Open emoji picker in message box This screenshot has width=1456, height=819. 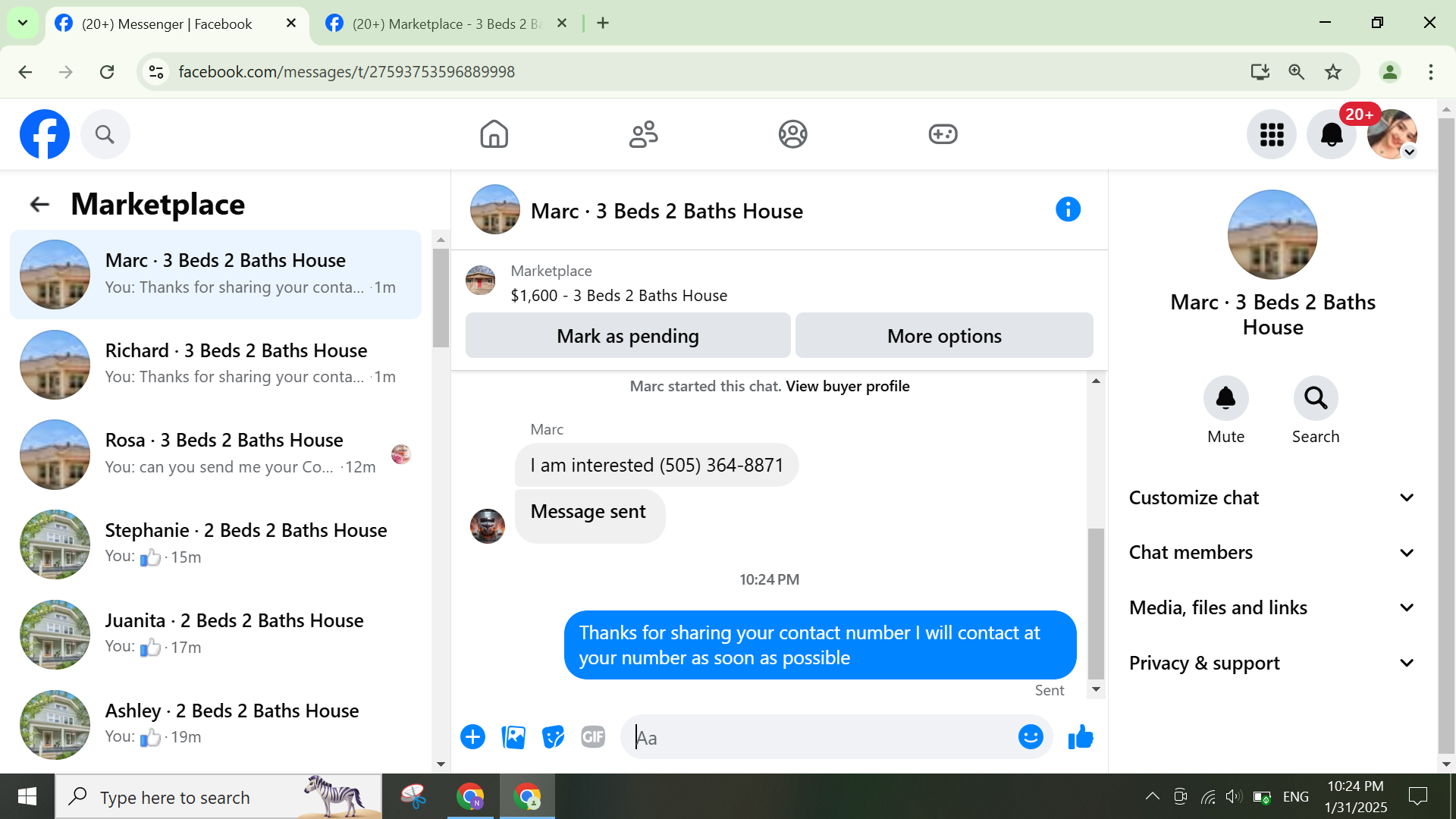pyautogui.click(x=1031, y=737)
